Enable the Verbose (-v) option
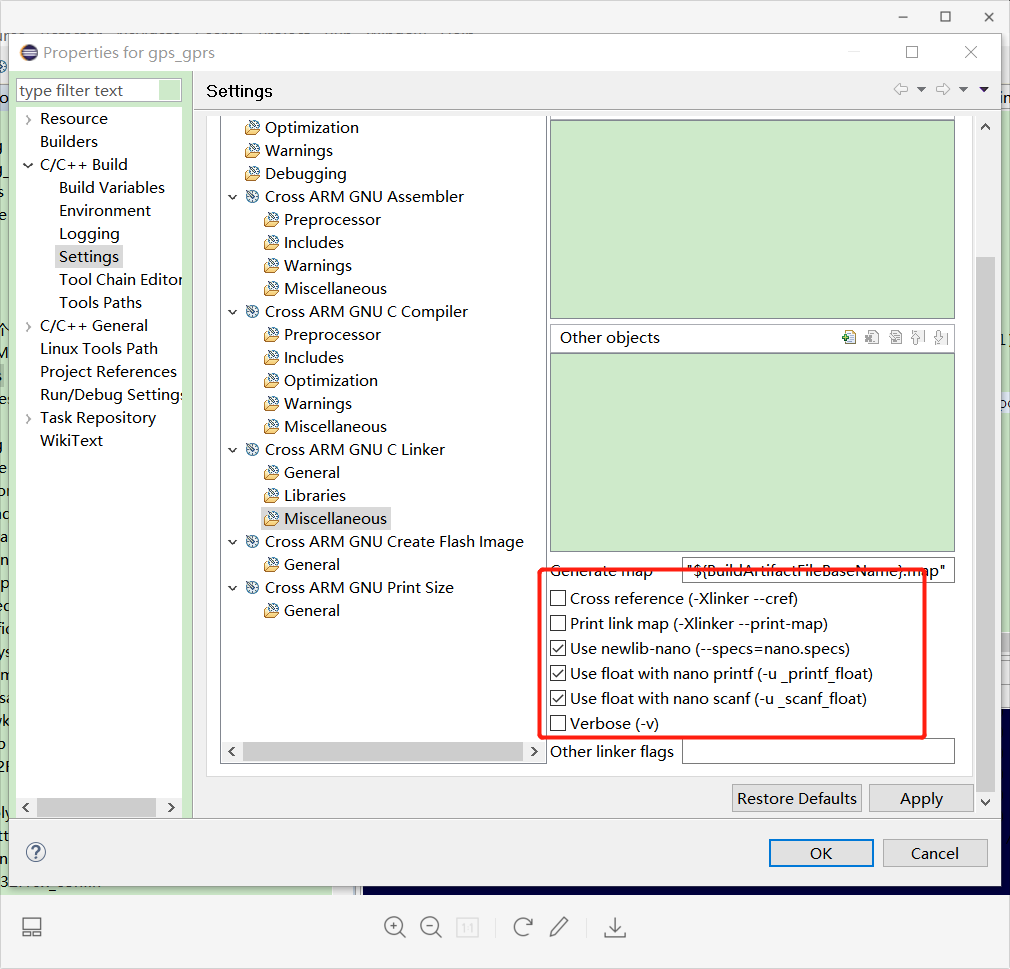Screen dimensions: 1010x969 pos(559,723)
